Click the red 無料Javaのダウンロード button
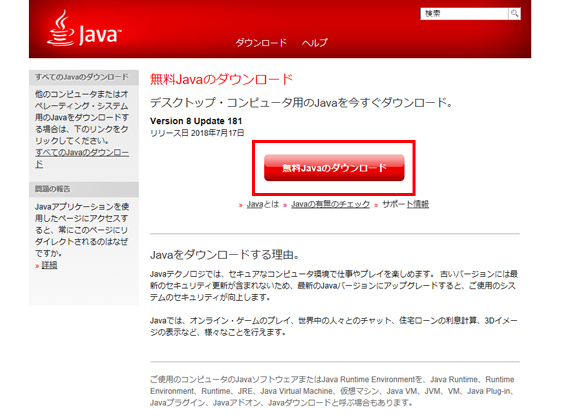Screen dimensions: 570x420 point(334,168)
